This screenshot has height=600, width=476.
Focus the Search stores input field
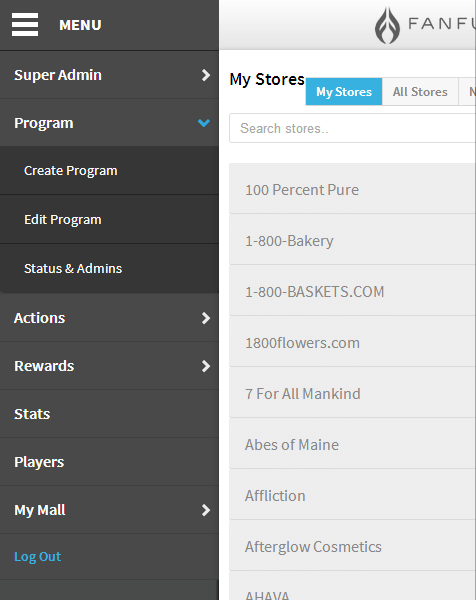click(352, 128)
